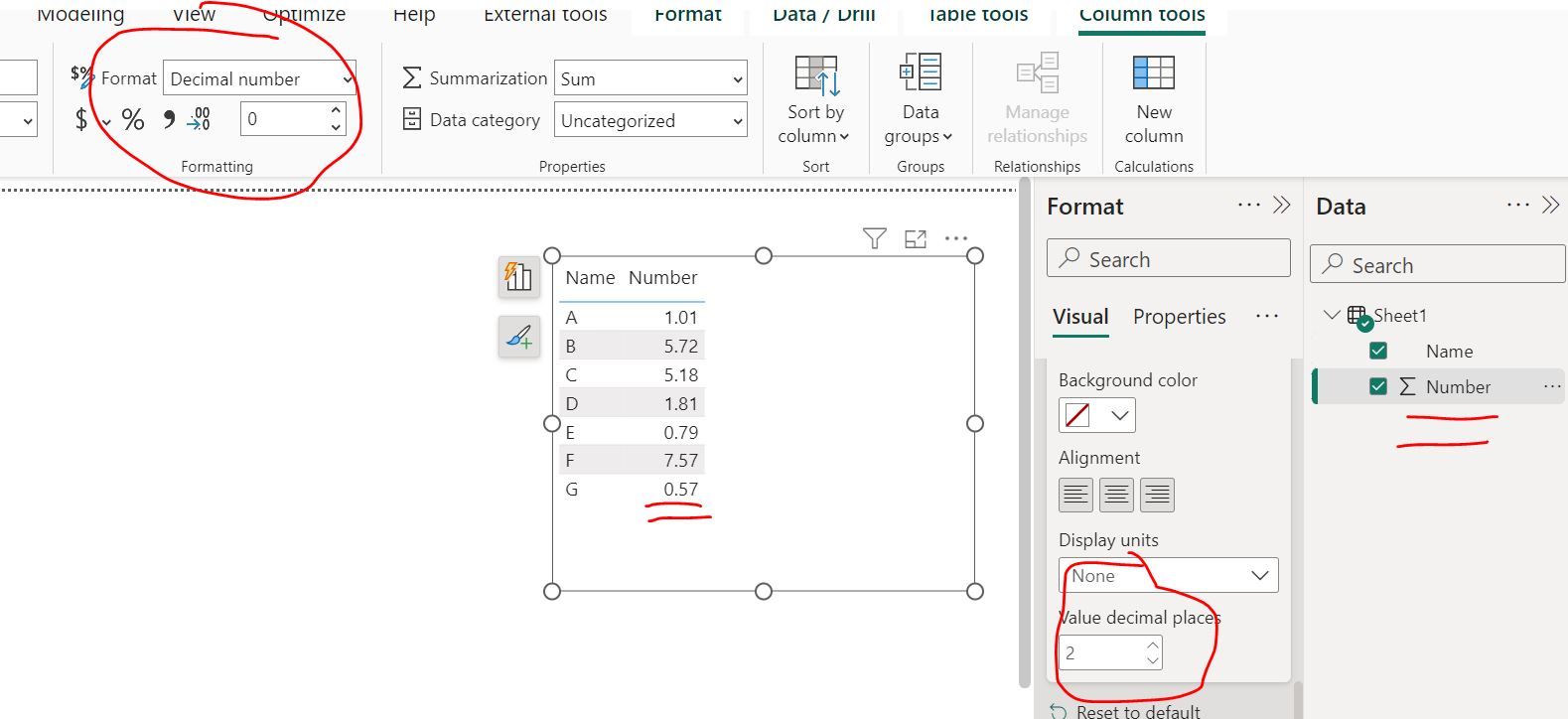Screen dimensions: 1568x719
Task: Open Display units None dropdown
Action: tap(1169, 576)
